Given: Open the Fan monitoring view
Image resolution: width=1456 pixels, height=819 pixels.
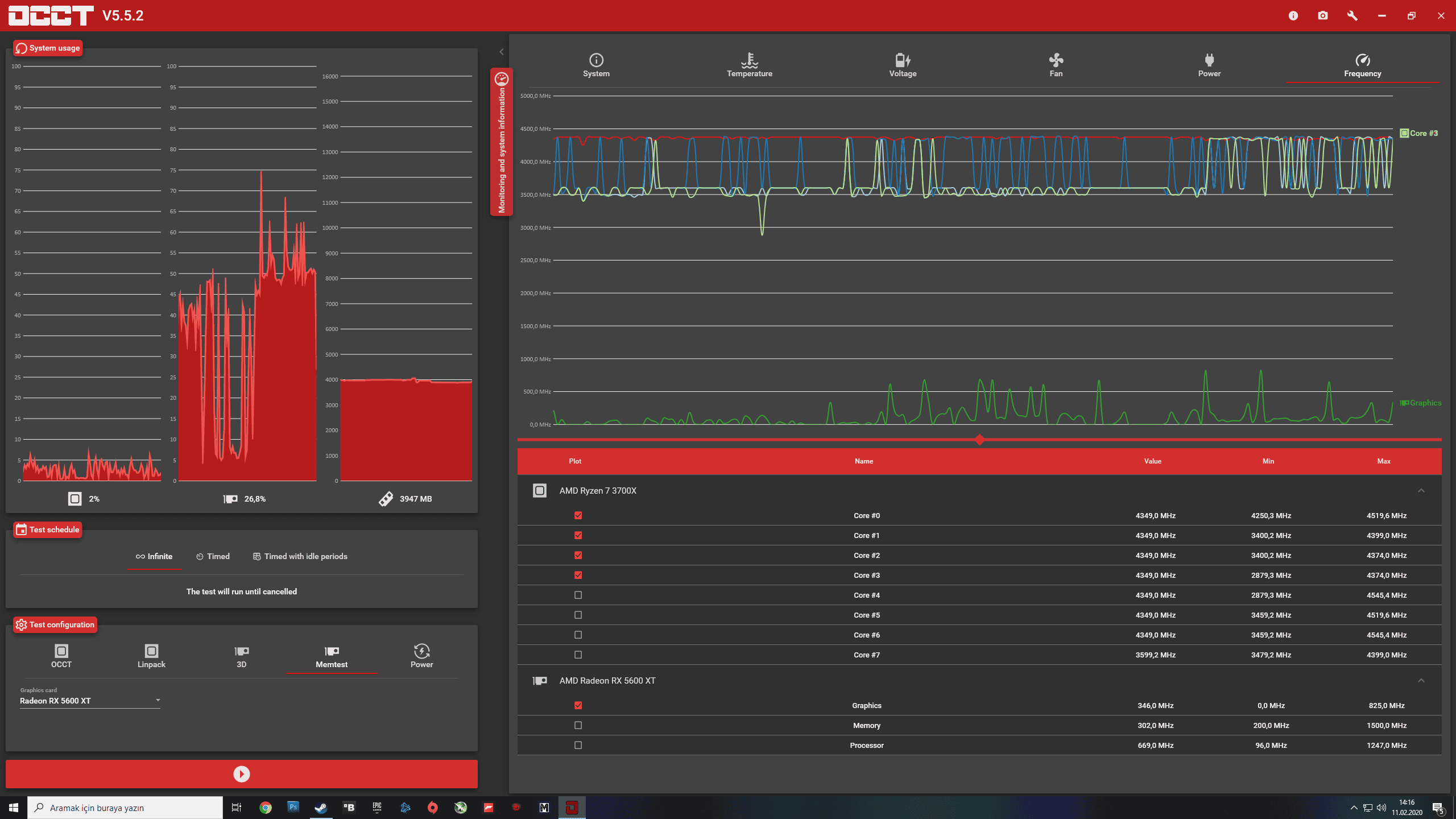Looking at the screenshot, I should [x=1056, y=65].
